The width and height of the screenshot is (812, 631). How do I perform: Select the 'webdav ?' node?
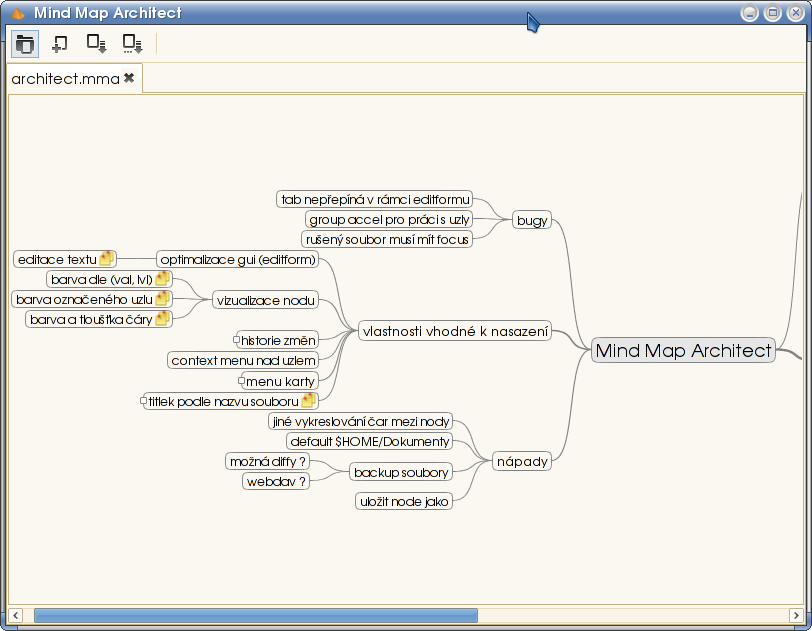tap(276, 481)
